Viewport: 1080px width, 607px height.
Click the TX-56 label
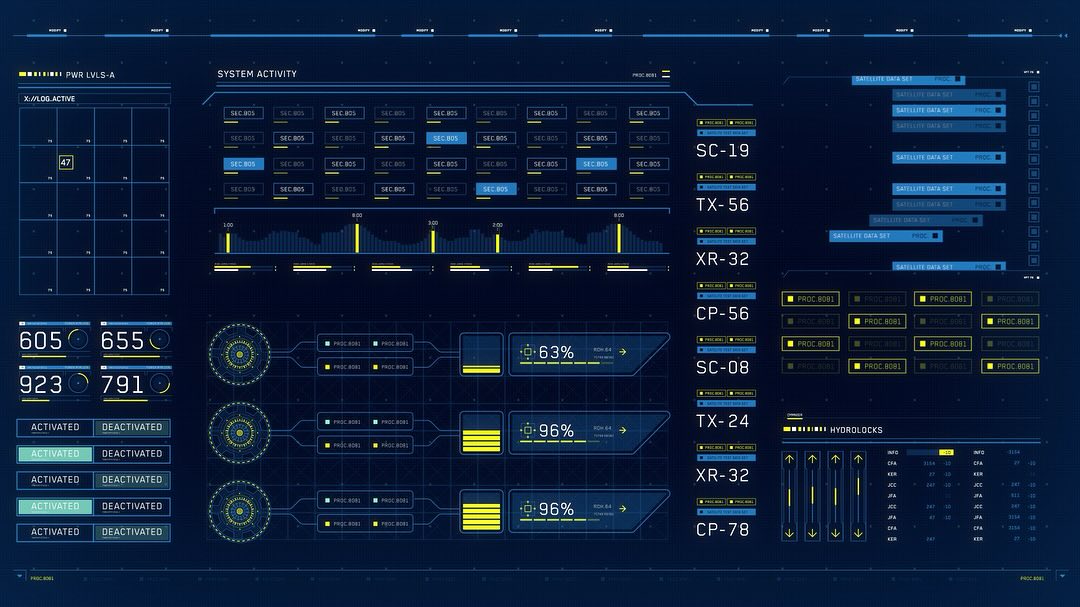723,205
